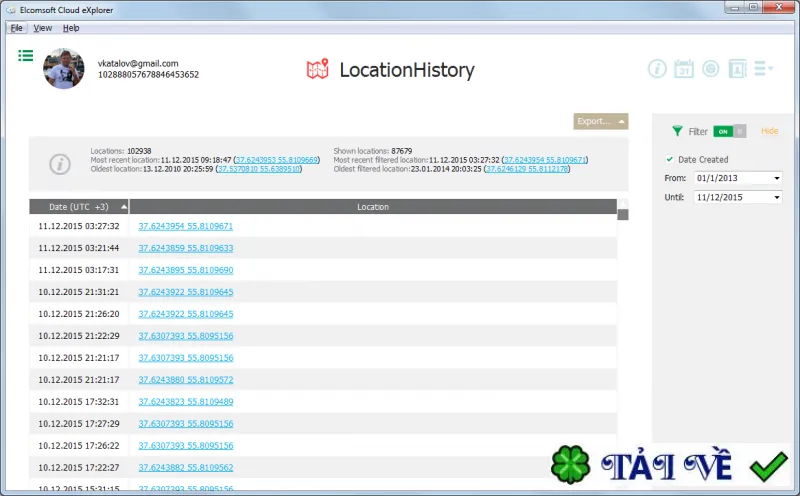
Task: Open the contacts book icon
Action: click(737, 68)
